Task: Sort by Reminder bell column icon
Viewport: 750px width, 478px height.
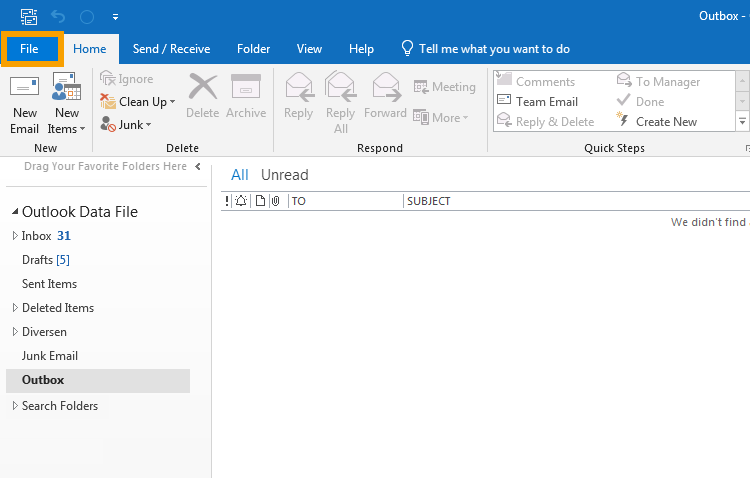Action: (241, 201)
